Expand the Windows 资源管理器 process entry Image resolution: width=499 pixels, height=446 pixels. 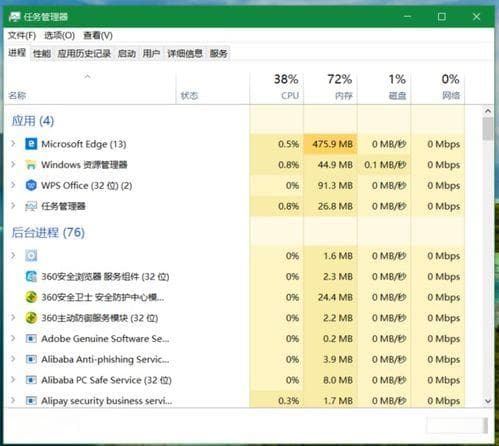click(13, 164)
